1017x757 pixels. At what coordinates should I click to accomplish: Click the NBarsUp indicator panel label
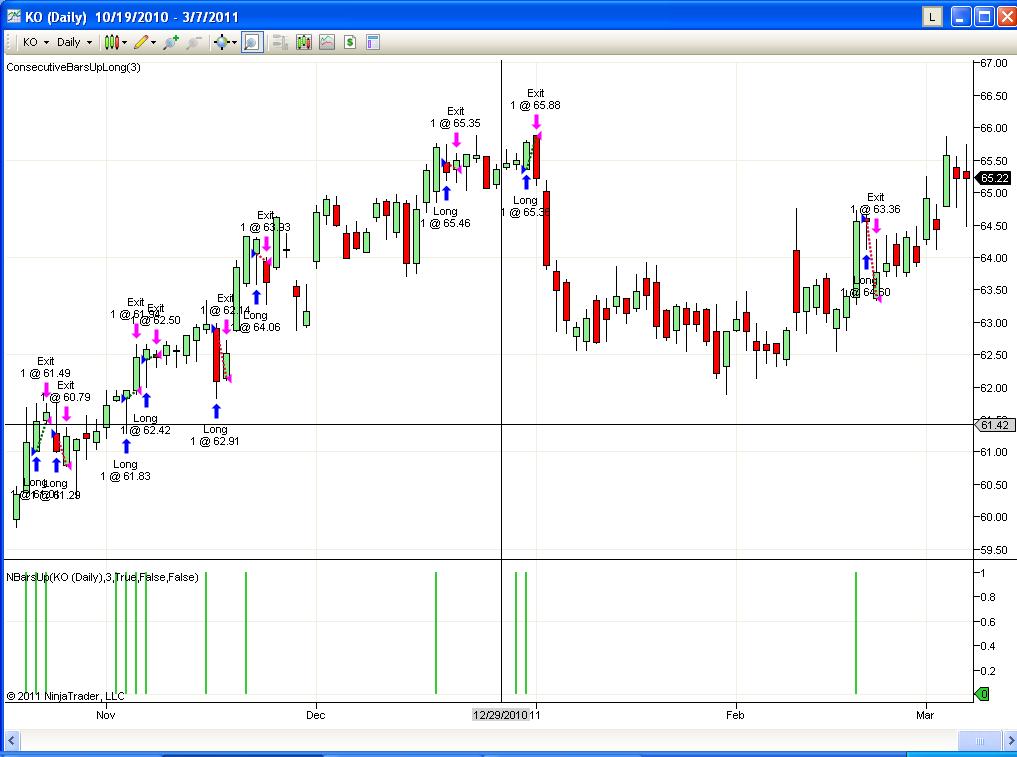coord(102,577)
